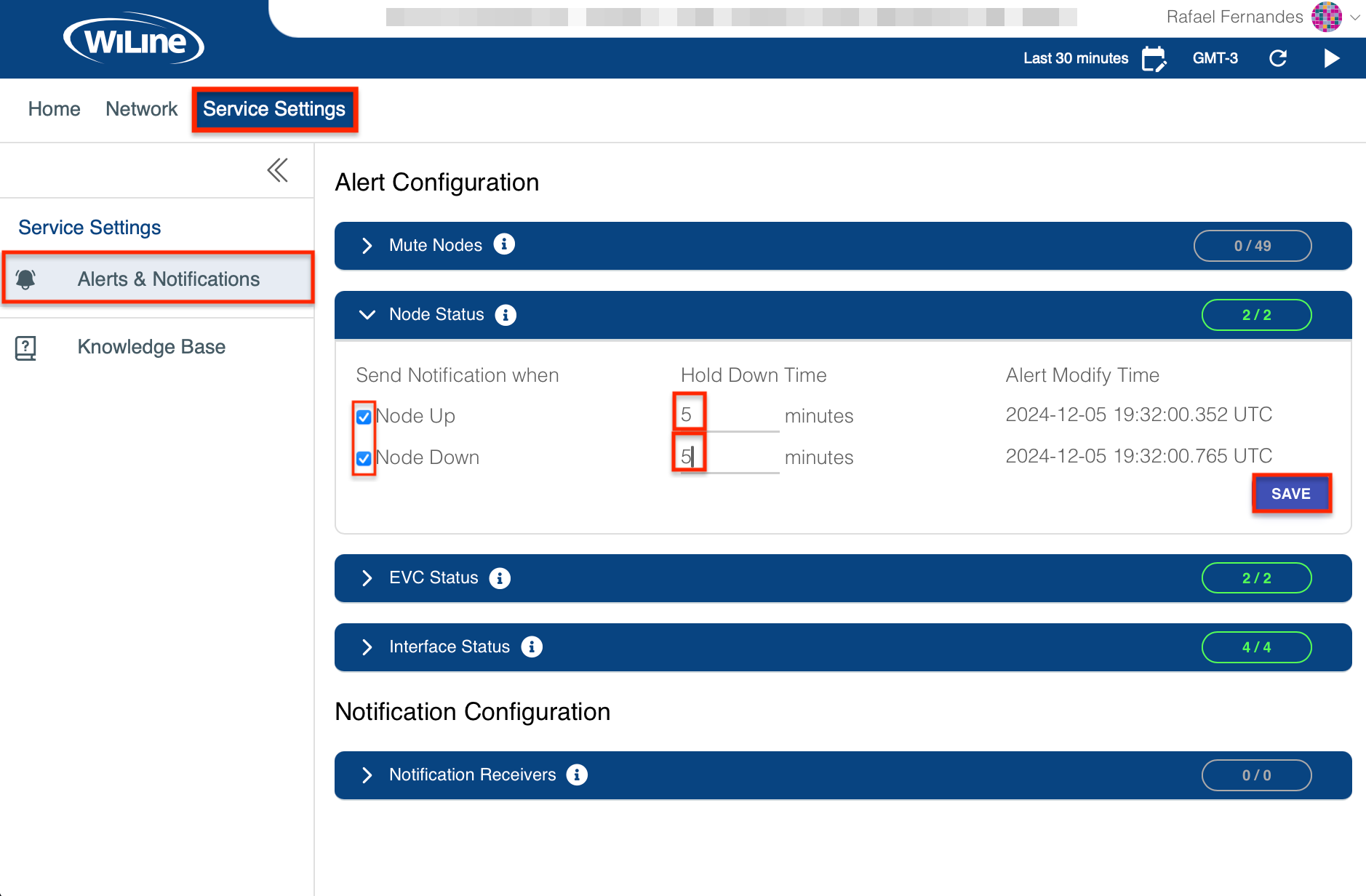Click the calendar edit time range icon
The width and height of the screenshot is (1366, 896).
pyautogui.click(x=1154, y=59)
